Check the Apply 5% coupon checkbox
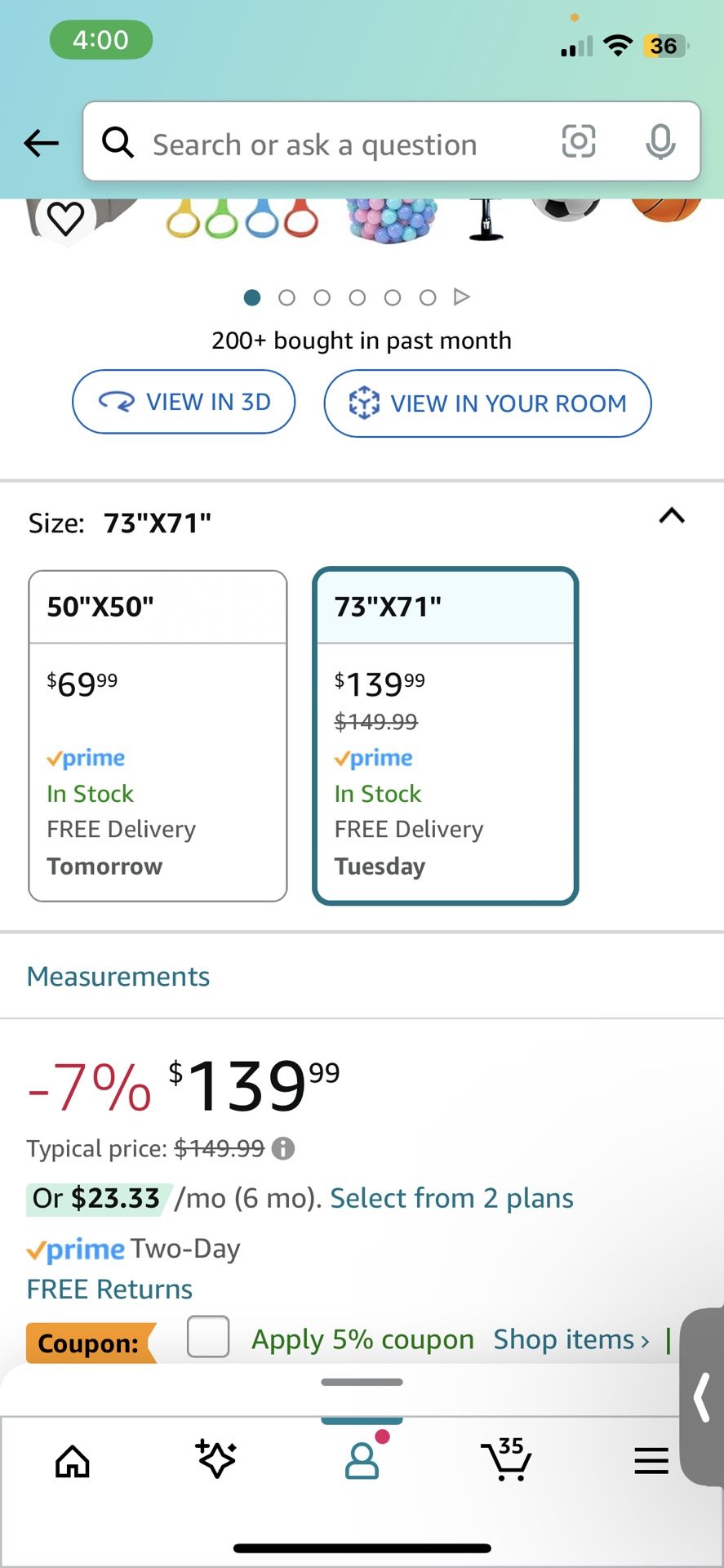 click(208, 1337)
